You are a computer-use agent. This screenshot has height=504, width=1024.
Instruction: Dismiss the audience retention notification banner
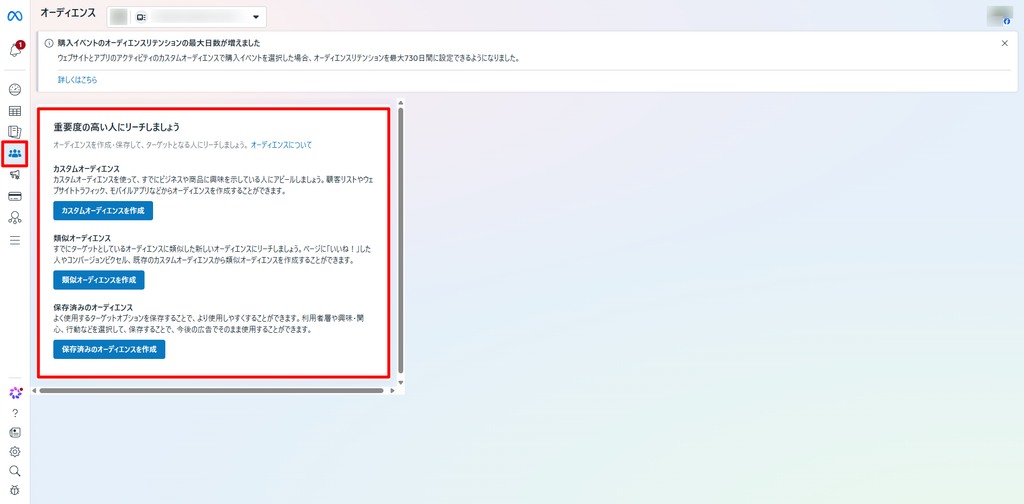coord(1004,43)
